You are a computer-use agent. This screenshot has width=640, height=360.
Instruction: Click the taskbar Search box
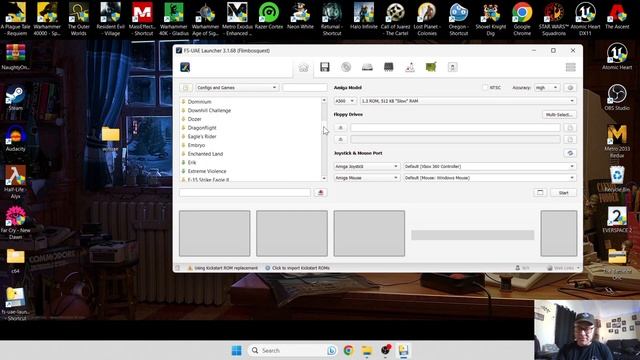coord(293,350)
